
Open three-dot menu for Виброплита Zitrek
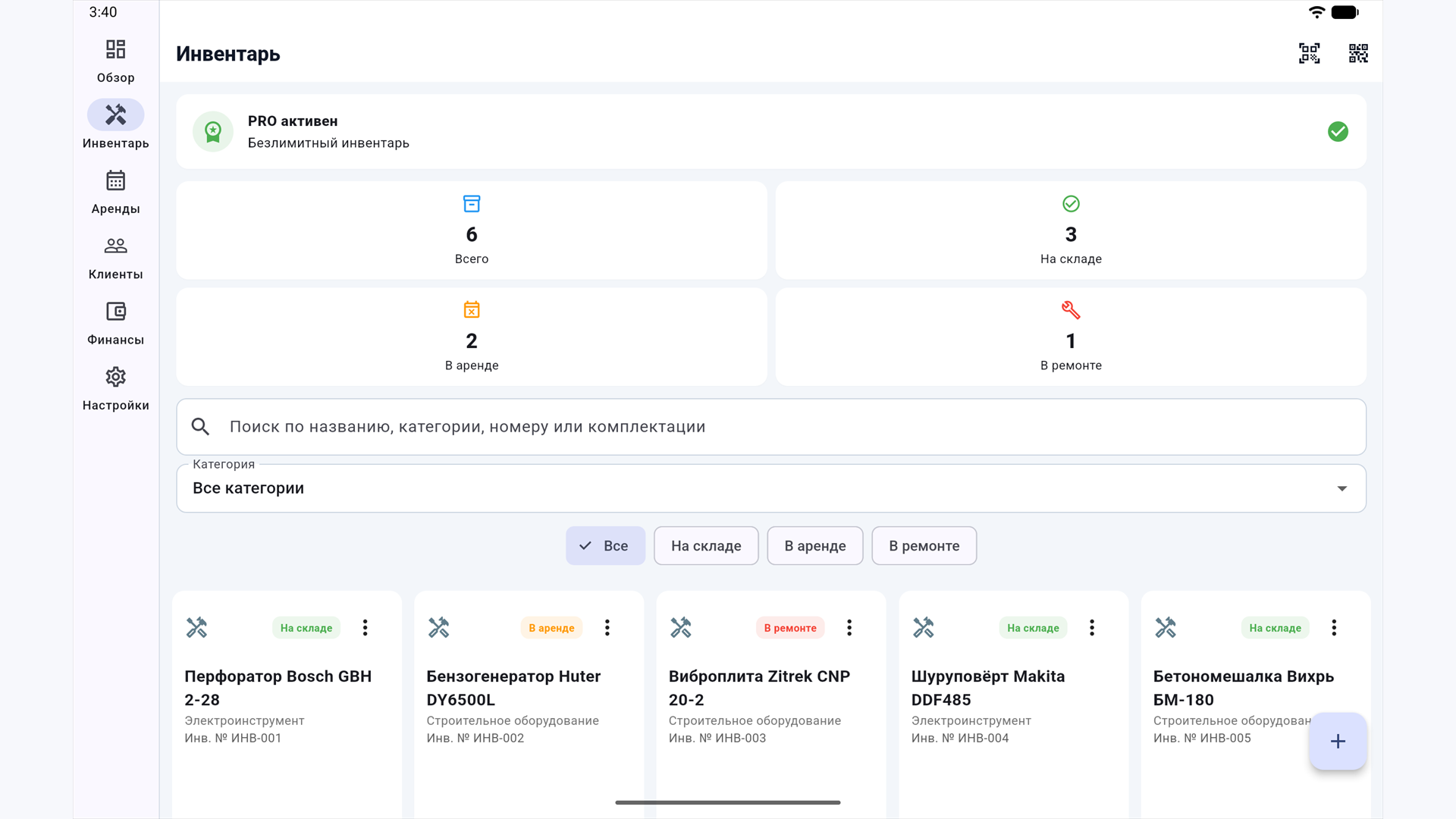tap(849, 627)
